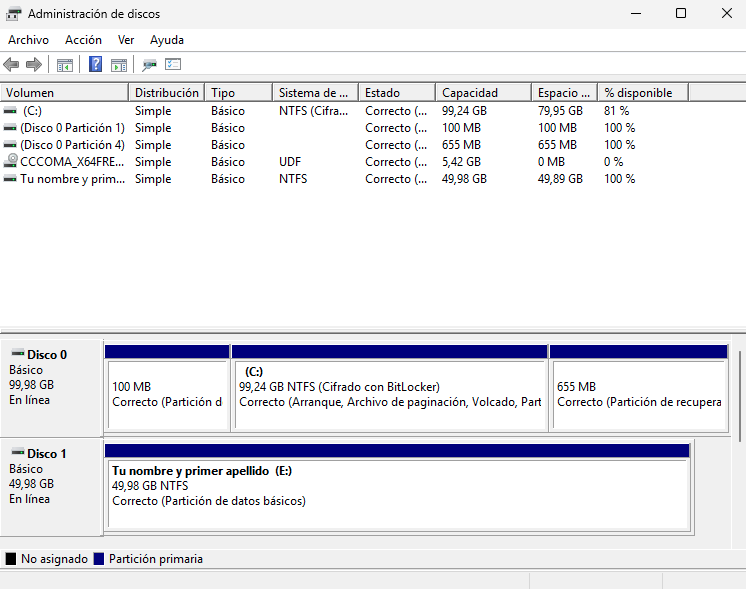The height and width of the screenshot is (589, 746).
Task: Toggle the action pane toolbar icon
Action: click(x=119, y=65)
